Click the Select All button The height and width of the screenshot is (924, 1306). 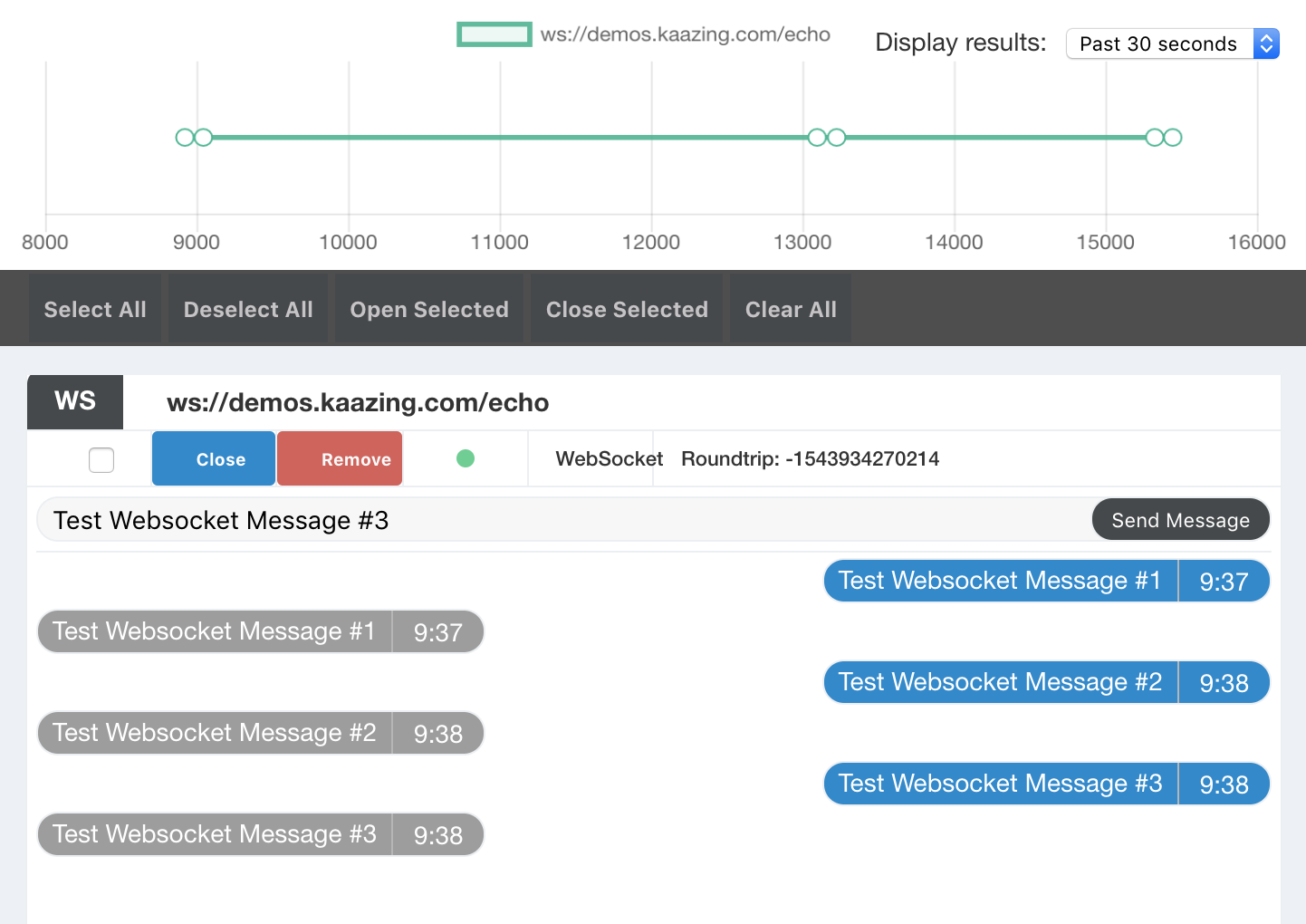[x=95, y=309]
